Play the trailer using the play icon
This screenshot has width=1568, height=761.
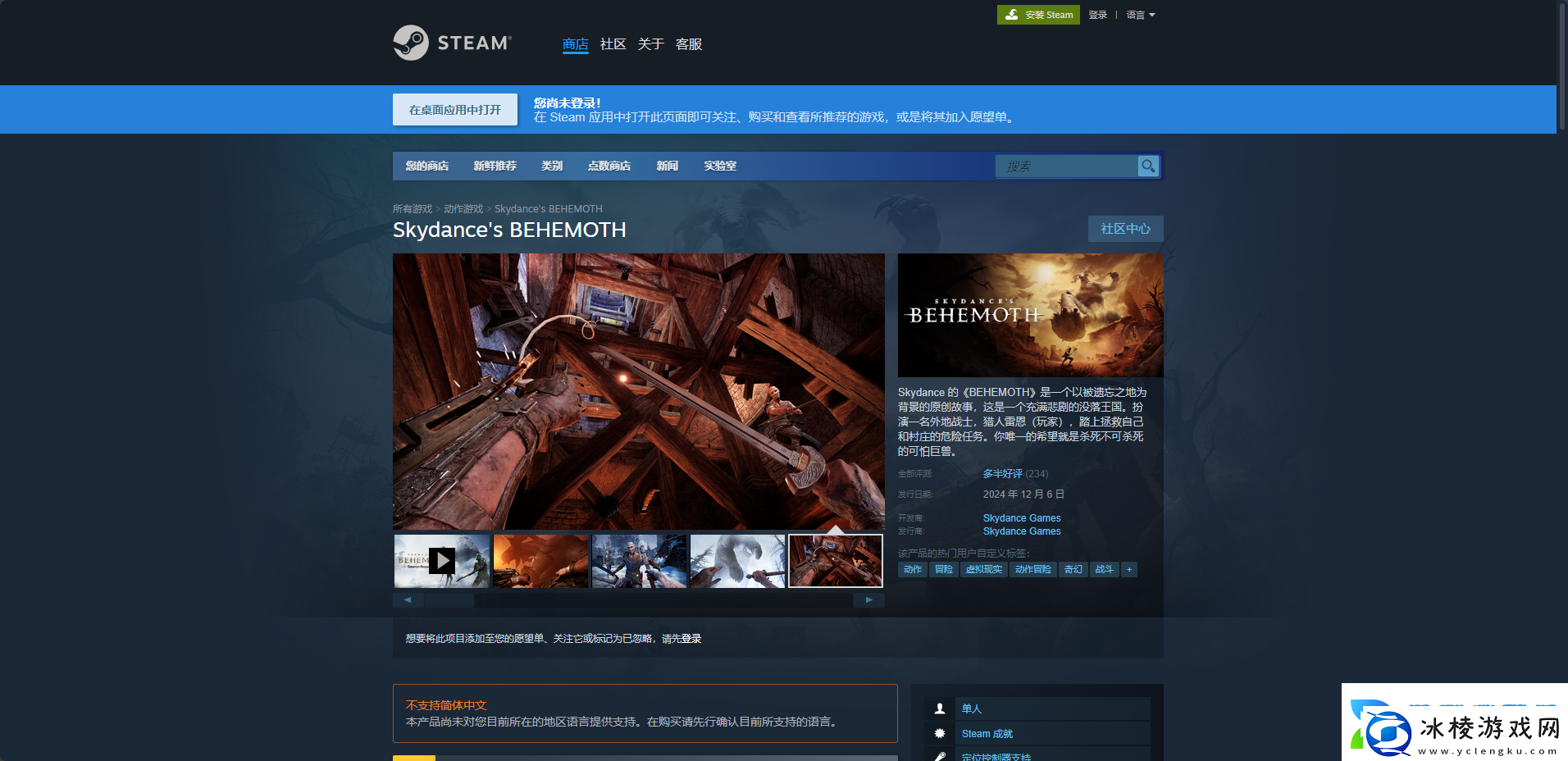(x=442, y=561)
